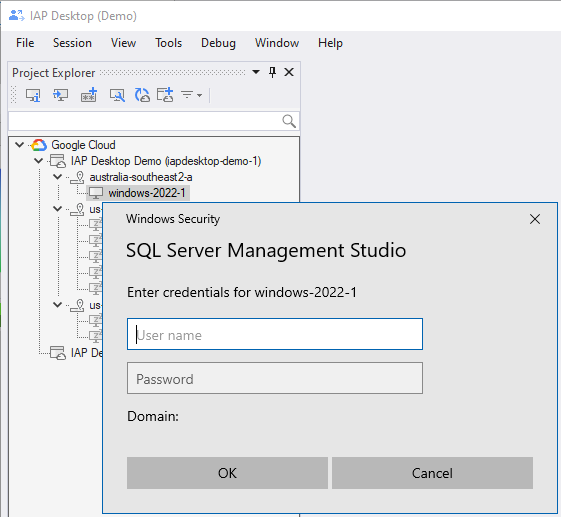The width and height of the screenshot is (561, 517).
Task: Click the IAP Desktop app icon in title bar
Action: [16, 16]
